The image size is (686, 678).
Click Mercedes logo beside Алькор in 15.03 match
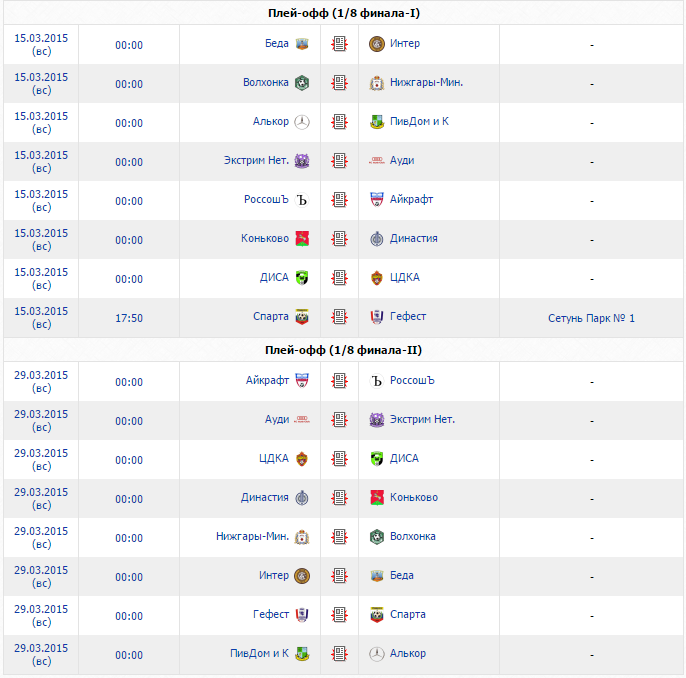pos(302,122)
